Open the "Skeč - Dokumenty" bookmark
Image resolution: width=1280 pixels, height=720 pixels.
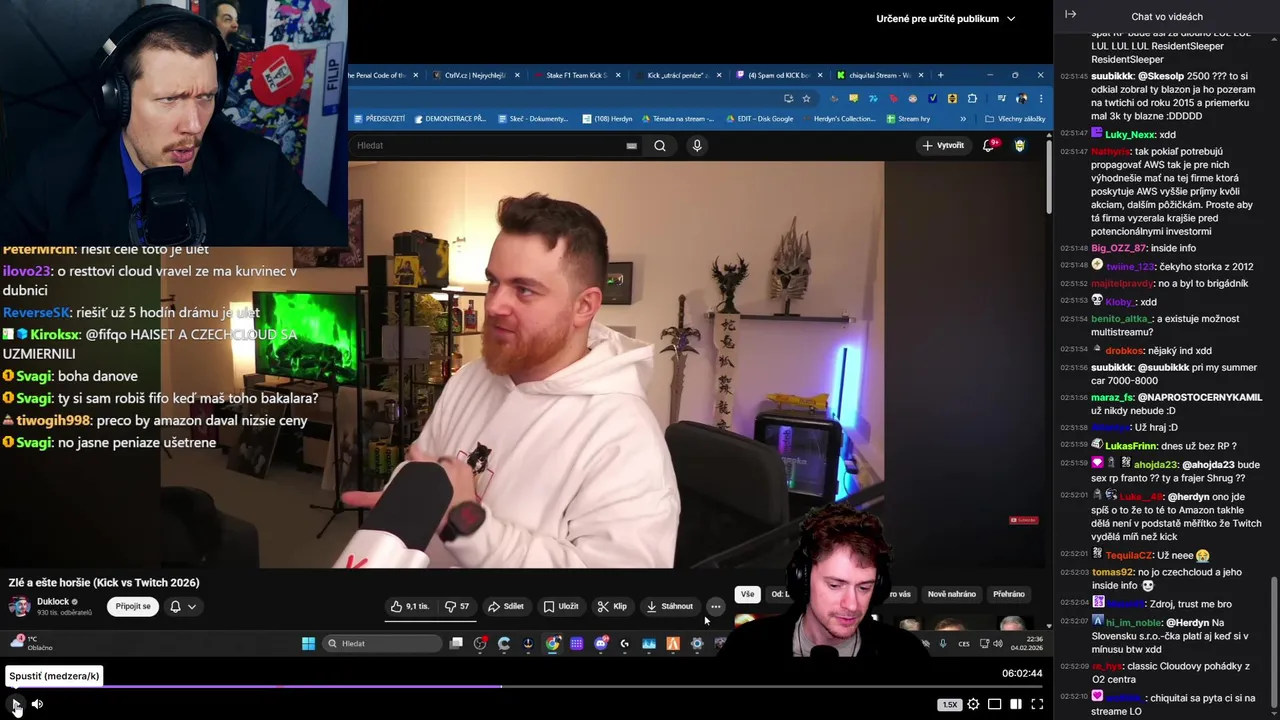pos(531,119)
